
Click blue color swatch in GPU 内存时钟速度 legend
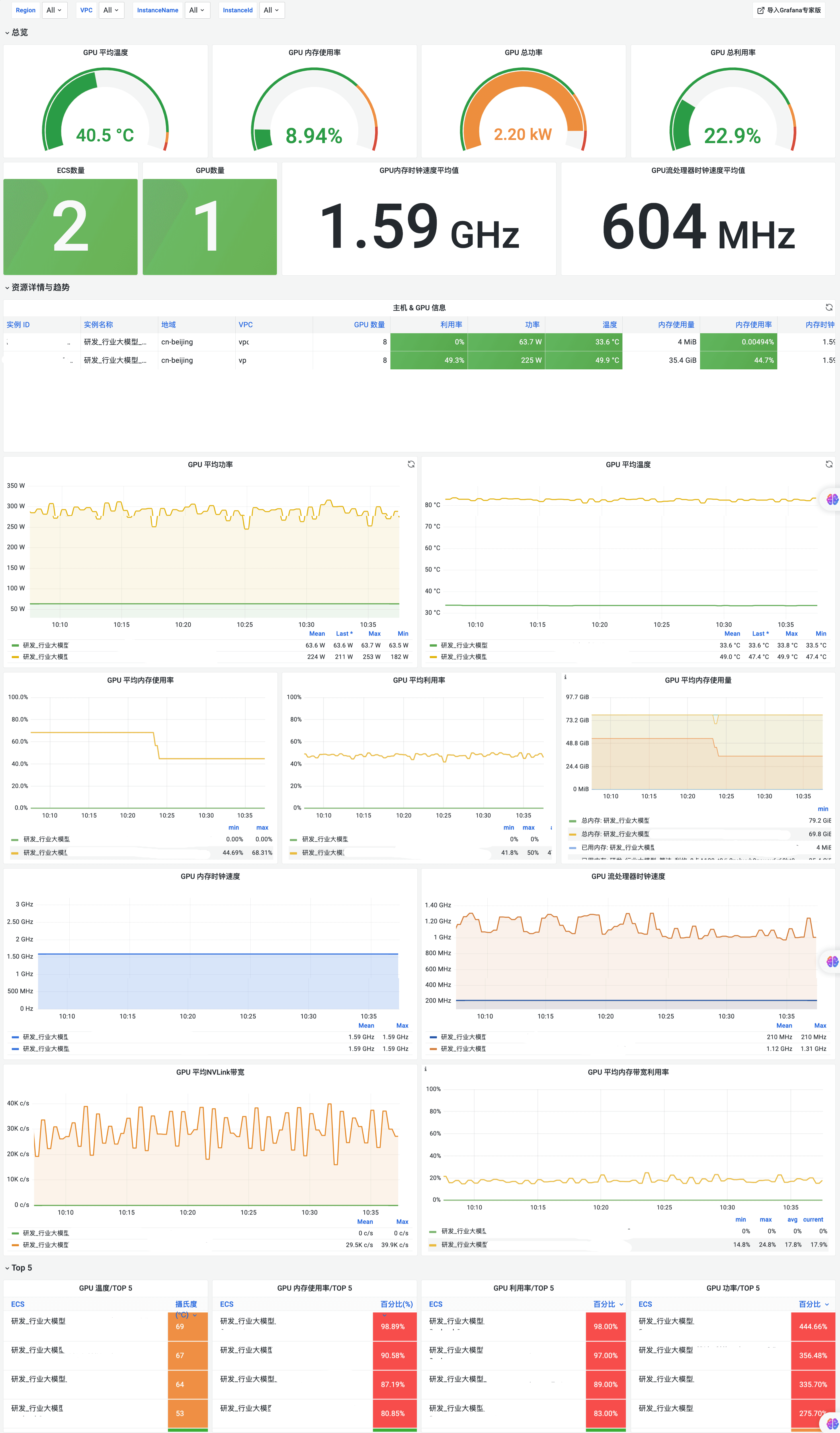pos(15,1037)
